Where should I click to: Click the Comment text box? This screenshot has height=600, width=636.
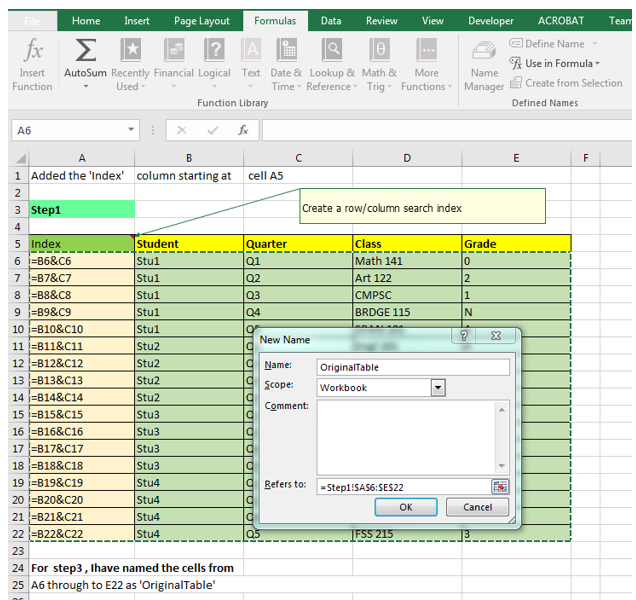tap(406, 437)
